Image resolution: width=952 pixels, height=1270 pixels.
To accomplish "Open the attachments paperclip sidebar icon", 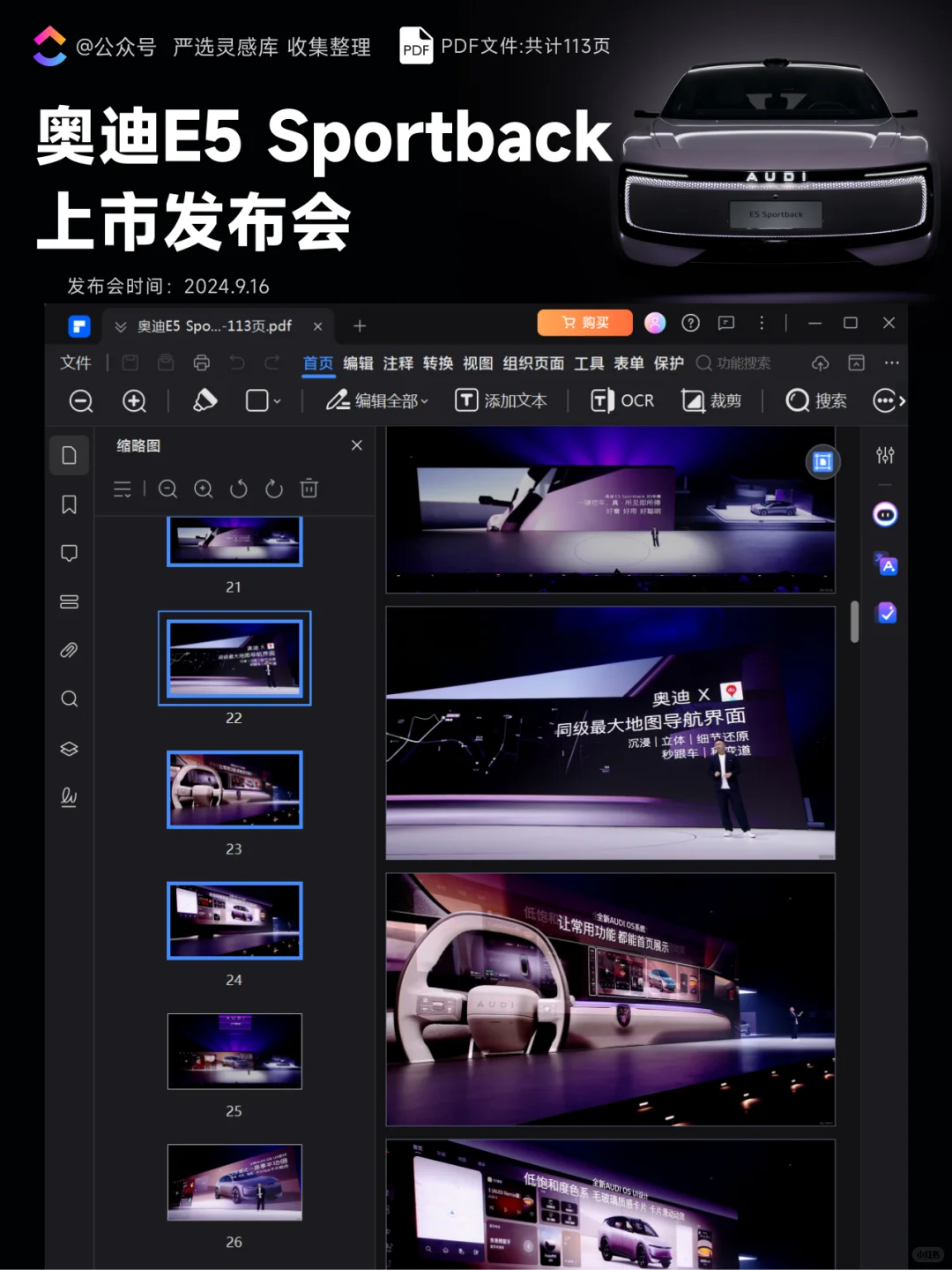I will (x=69, y=650).
